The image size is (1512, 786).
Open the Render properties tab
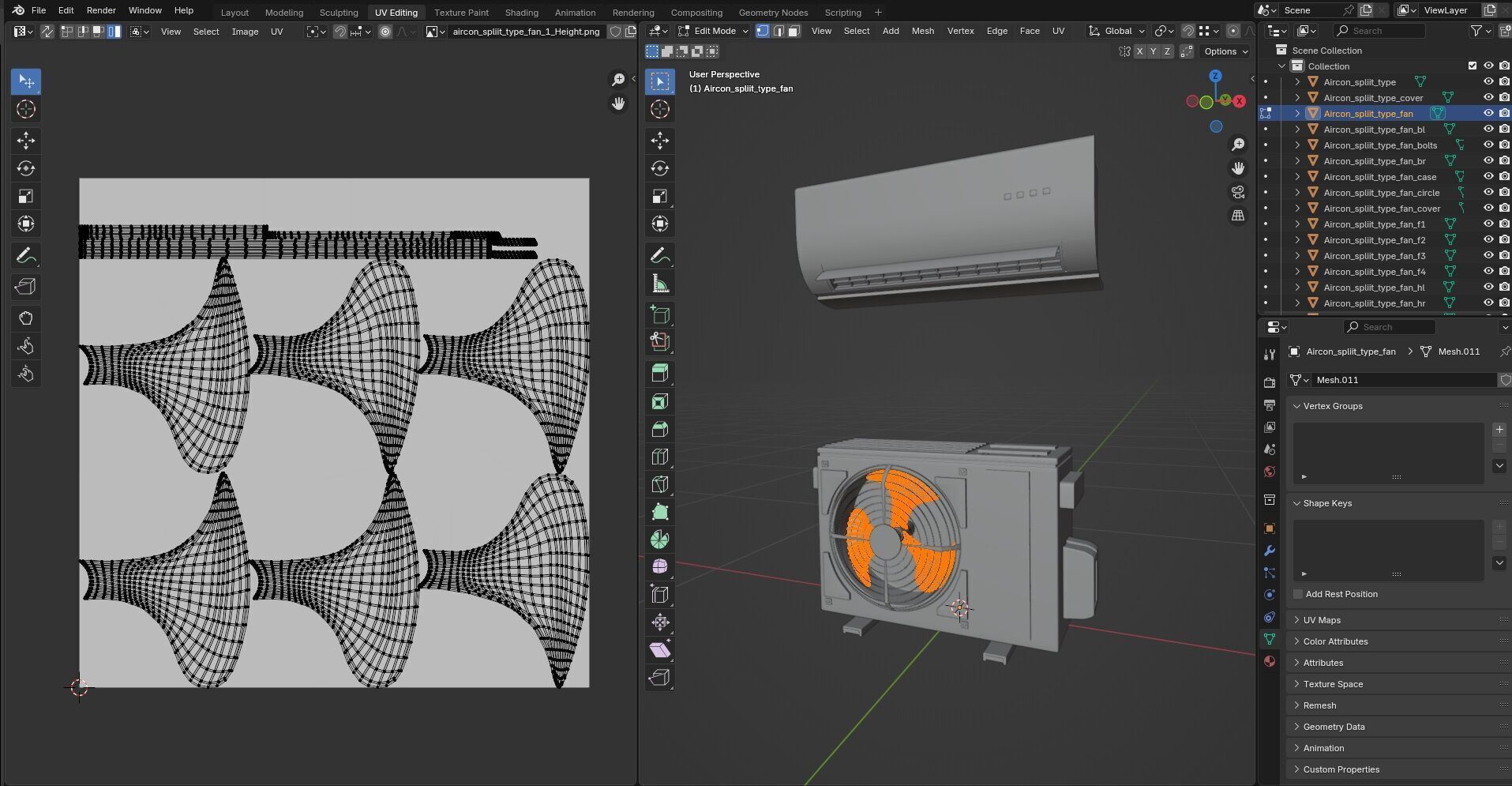[x=1270, y=382]
